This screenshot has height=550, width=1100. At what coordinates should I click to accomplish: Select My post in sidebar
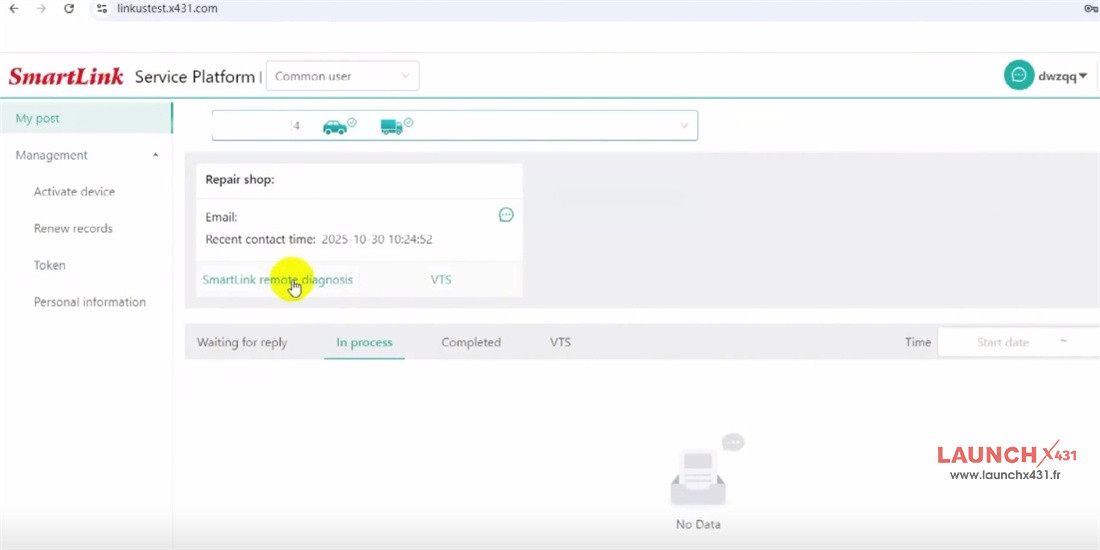(x=86, y=119)
